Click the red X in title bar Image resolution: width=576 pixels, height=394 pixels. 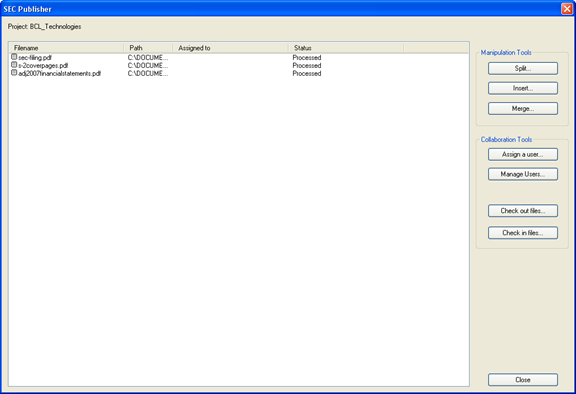point(567,8)
